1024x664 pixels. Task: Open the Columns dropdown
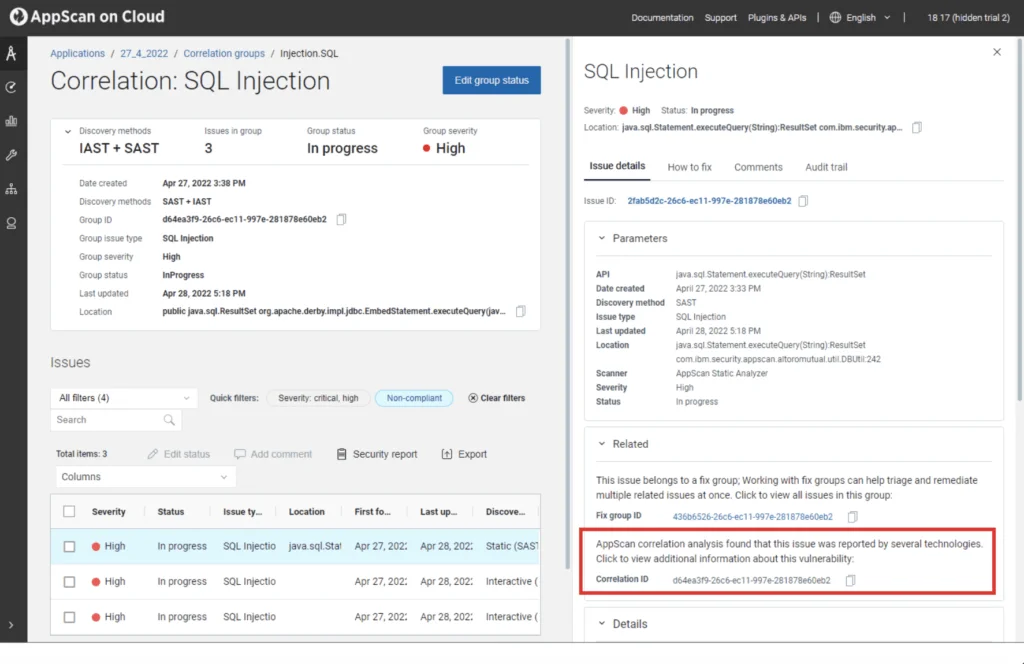144,477
